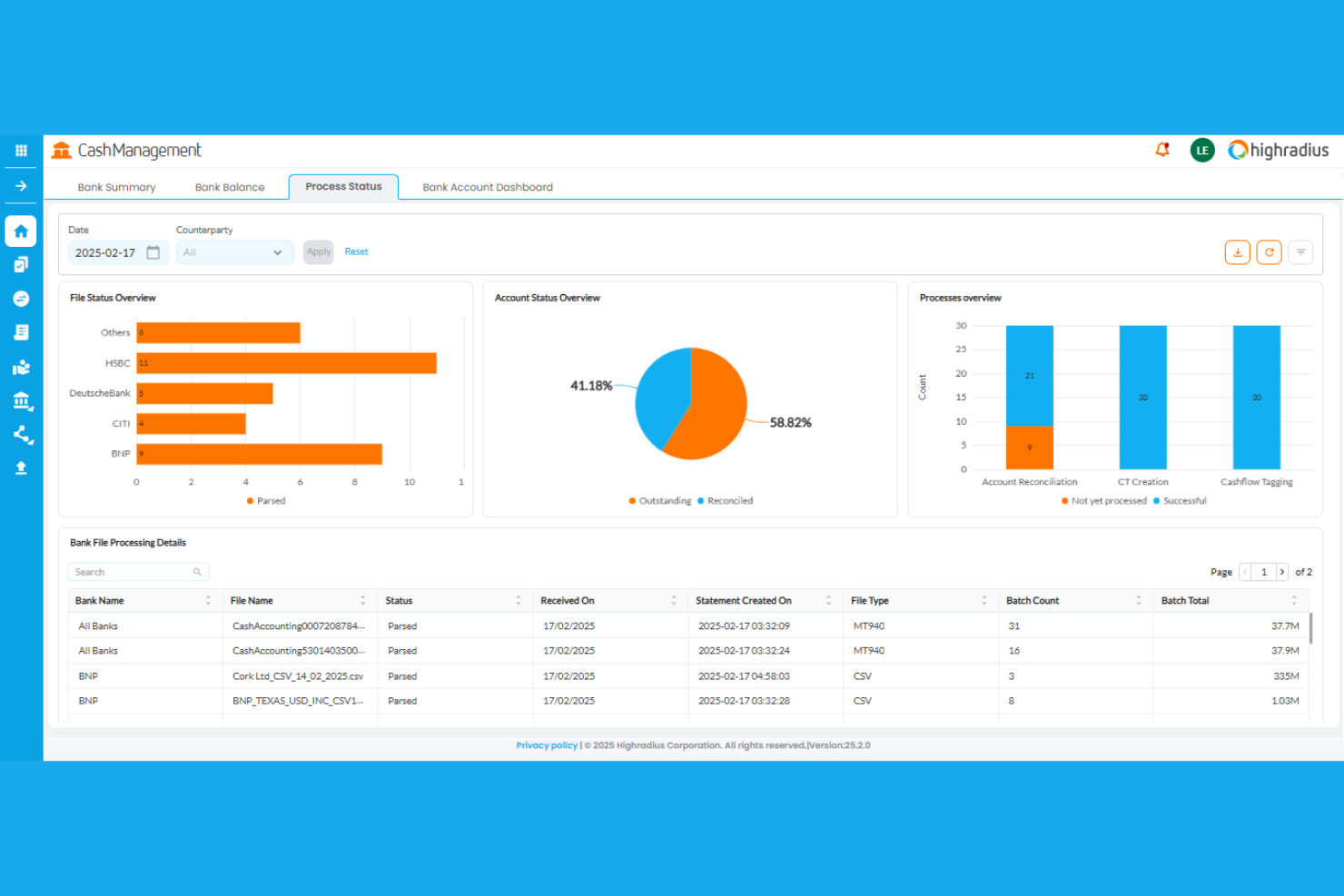The width and height of the screenshot is (1344, 896).
Task: Switch to the Bank Balance tab
Action: click(230, 186)
